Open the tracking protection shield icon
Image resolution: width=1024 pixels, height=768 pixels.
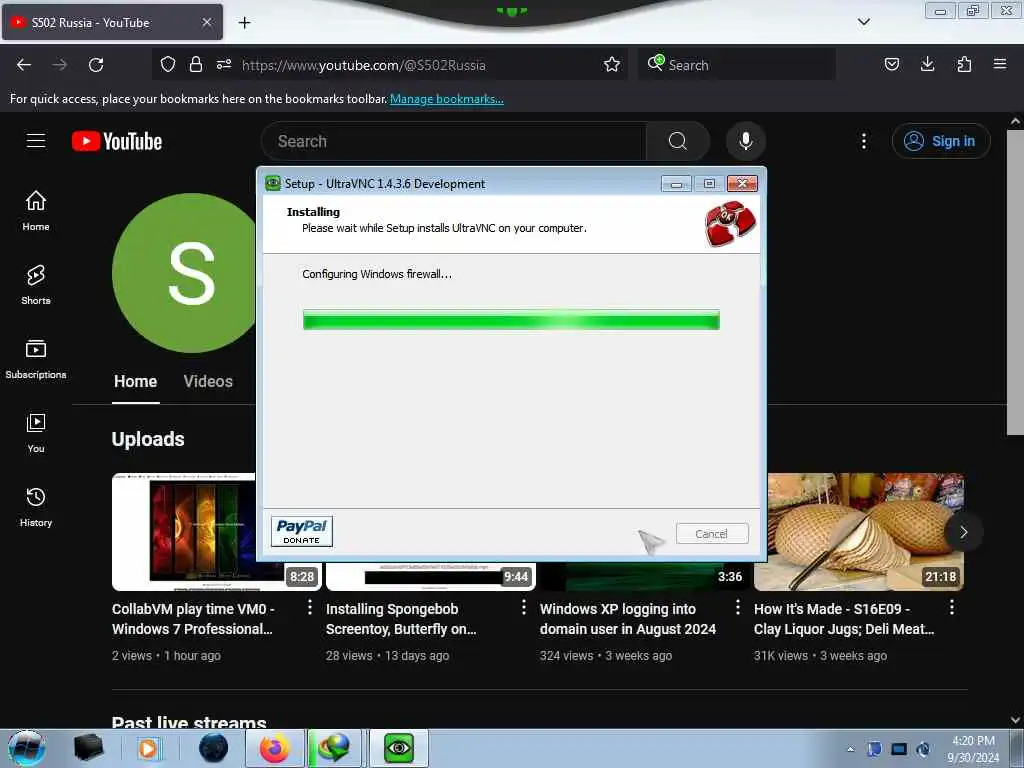168,64
